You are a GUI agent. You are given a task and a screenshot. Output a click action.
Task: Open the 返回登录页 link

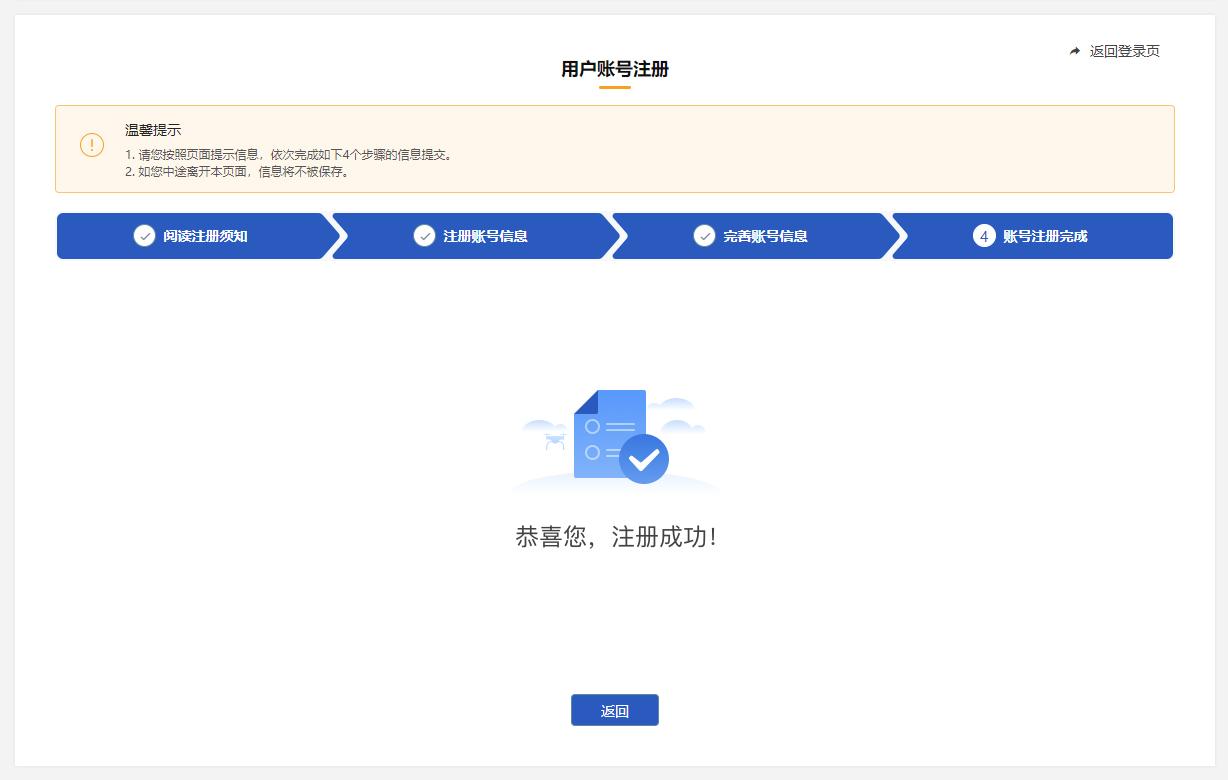[1124, 51]
